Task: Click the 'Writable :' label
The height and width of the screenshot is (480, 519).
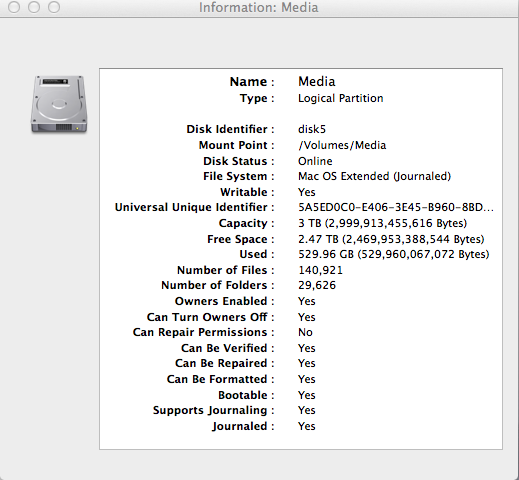Action: (247, 192)
